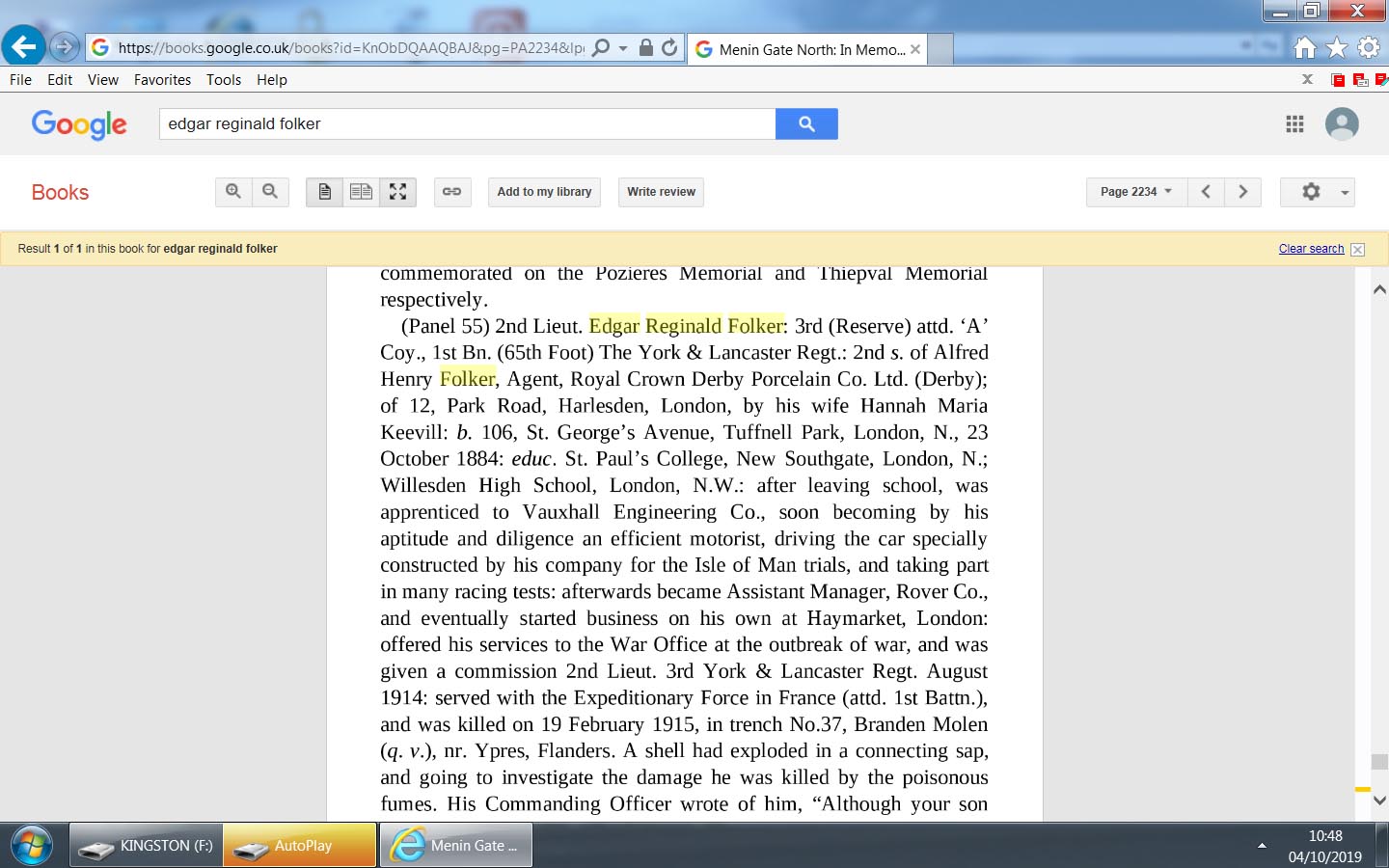
Task: Dismiss the search results bar with X
Action: coord(1357,249)
